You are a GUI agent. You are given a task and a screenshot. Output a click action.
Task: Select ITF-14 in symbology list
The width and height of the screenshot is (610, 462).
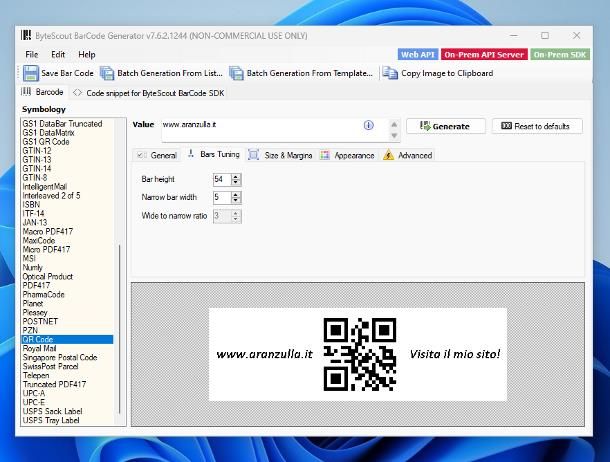click(33, 214)
